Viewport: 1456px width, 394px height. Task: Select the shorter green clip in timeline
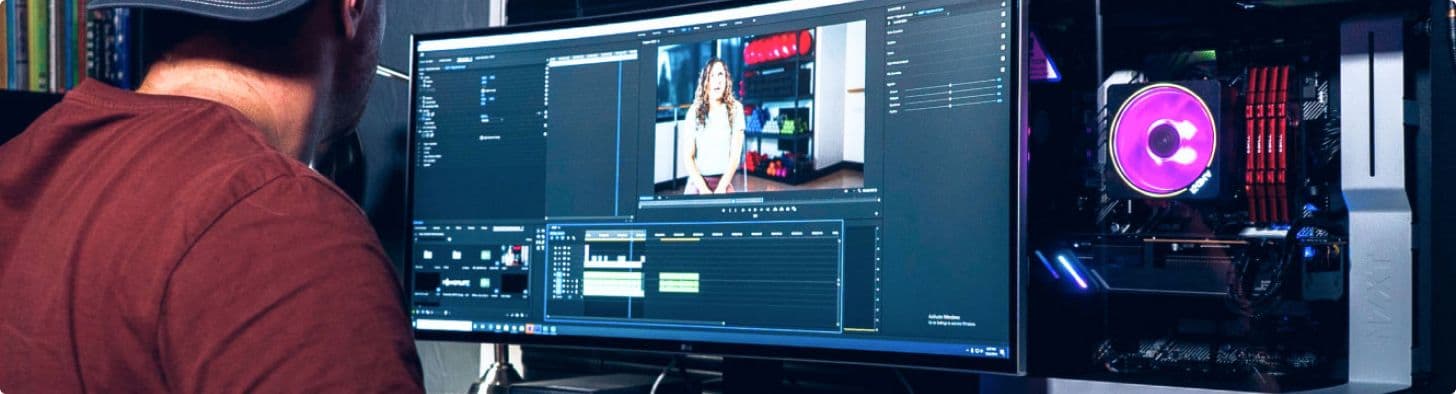678,282
